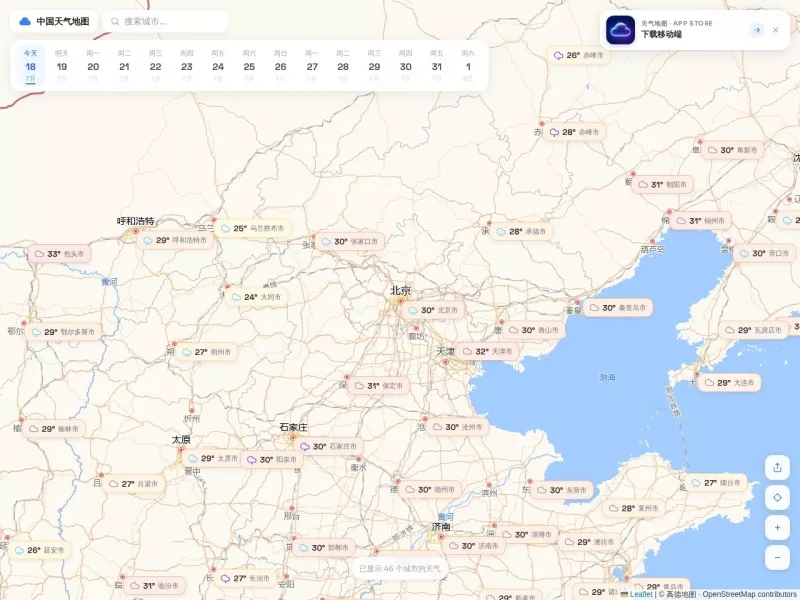Switch to tomorrow's date 19

click(62, 66)
